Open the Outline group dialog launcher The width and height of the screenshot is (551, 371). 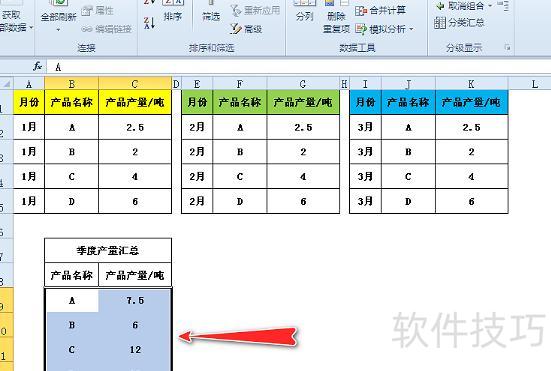507,47
